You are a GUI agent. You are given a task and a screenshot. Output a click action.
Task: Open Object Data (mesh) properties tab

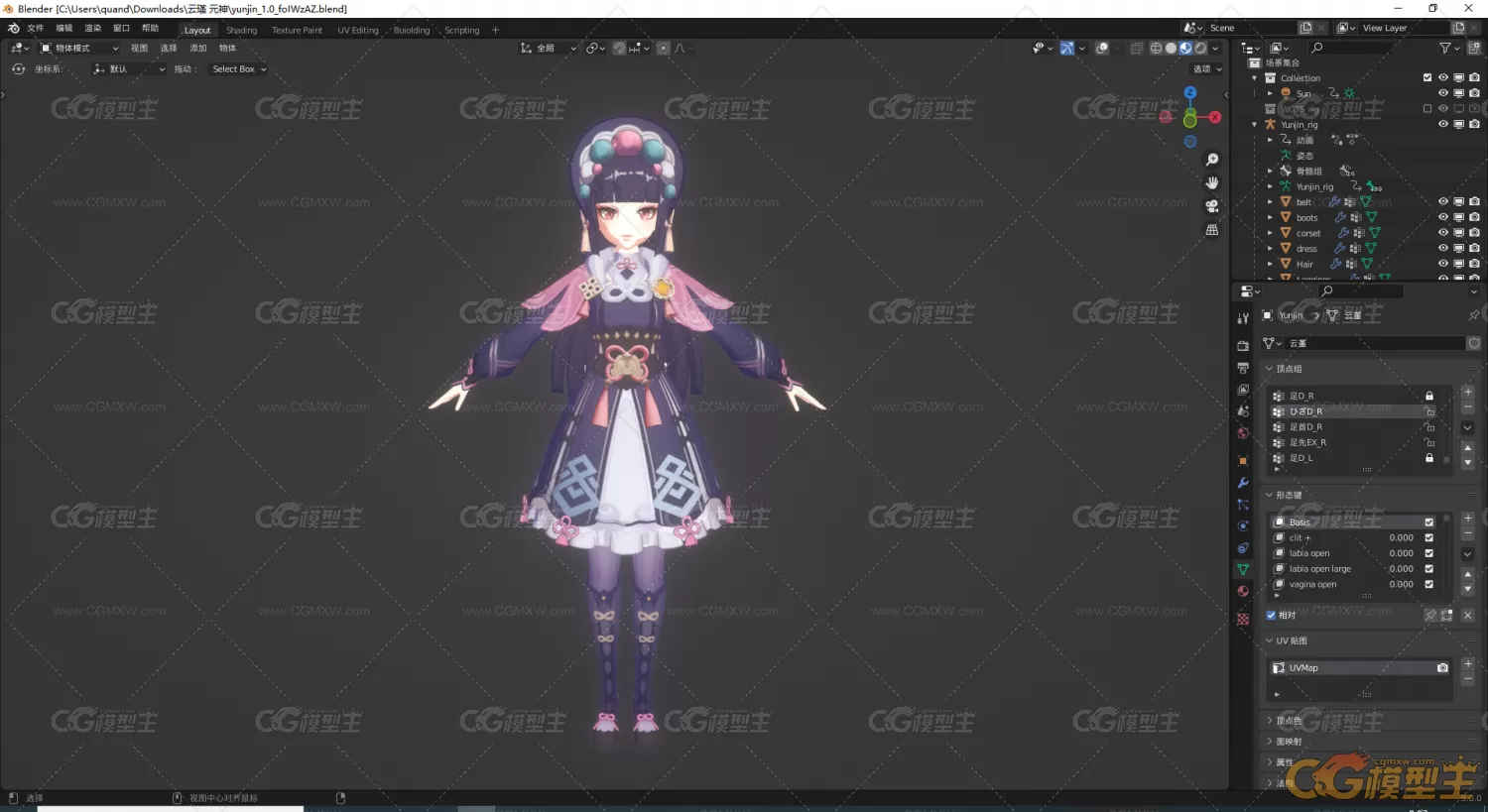pos(1243,570)
